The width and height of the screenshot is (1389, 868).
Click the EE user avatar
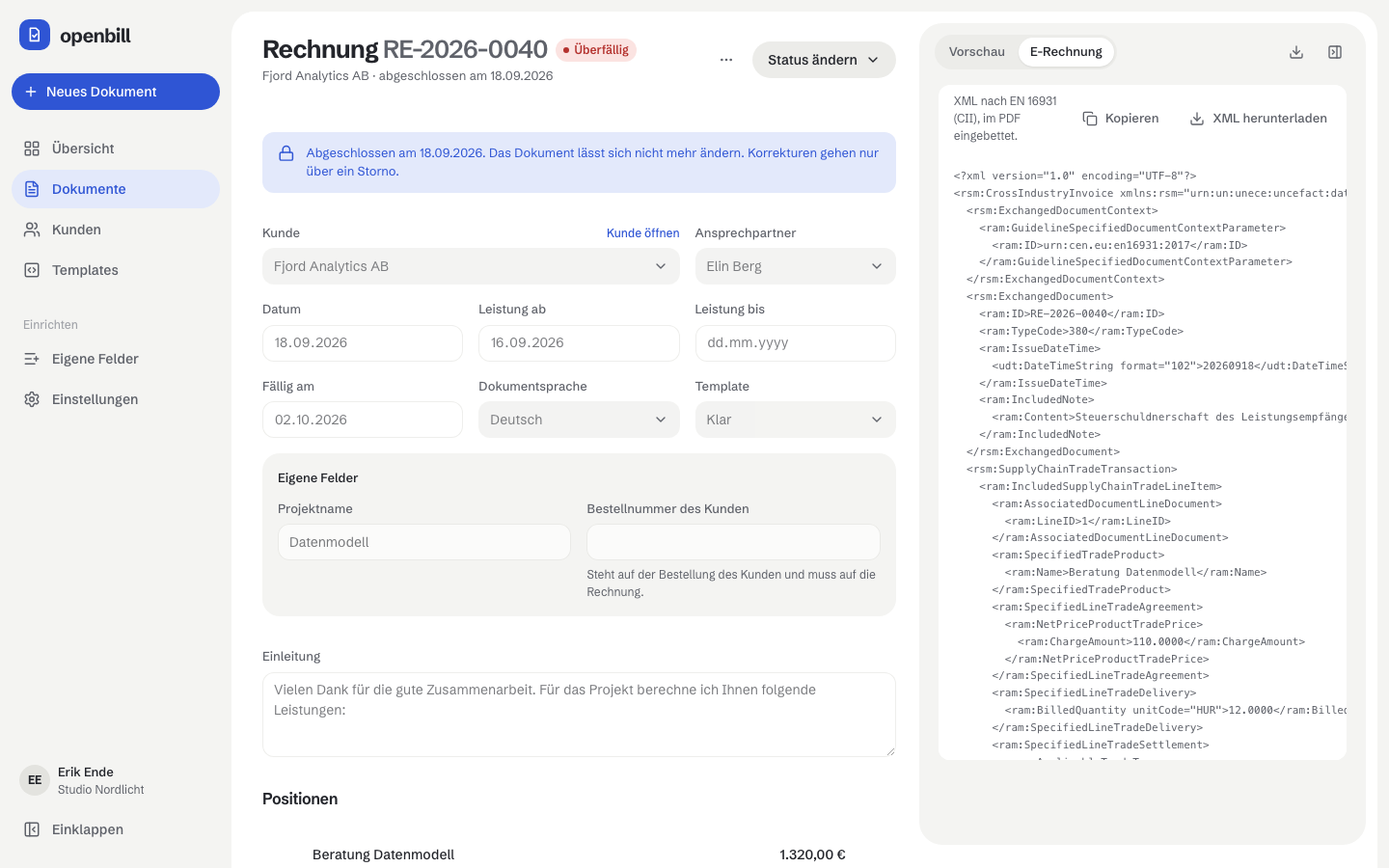pos(35,780)
